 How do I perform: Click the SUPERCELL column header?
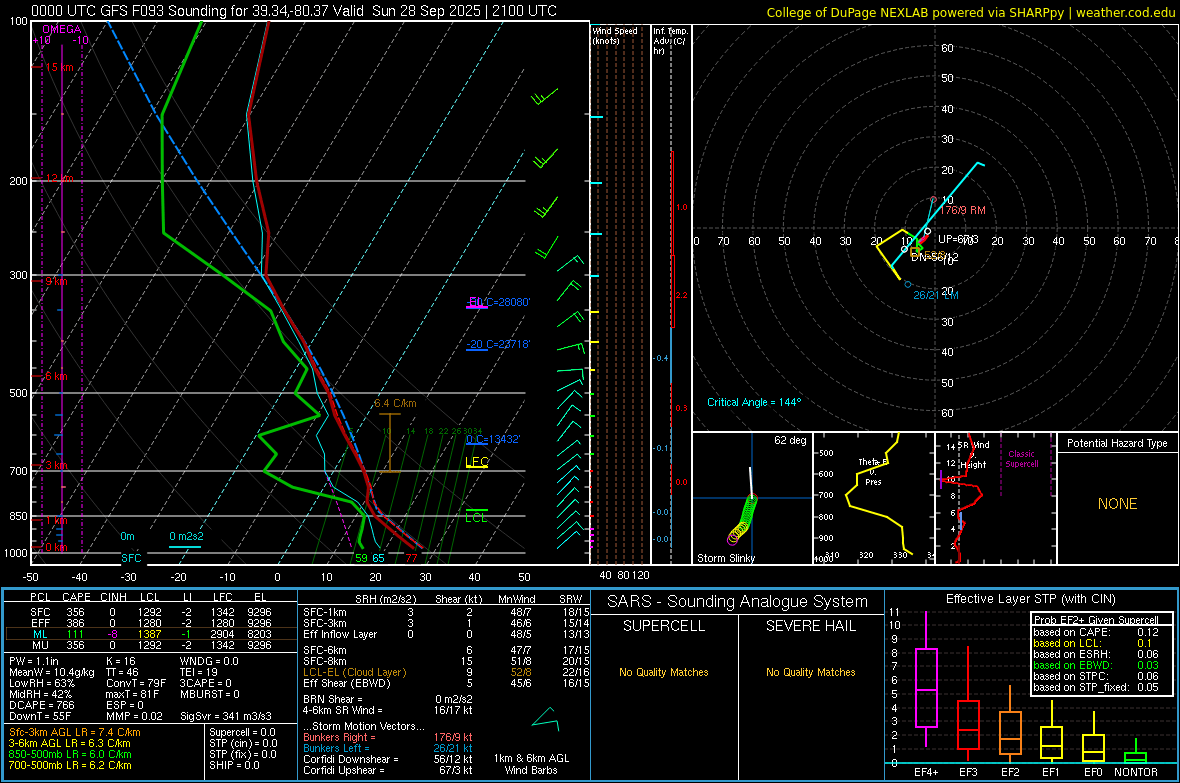click(664, 626)
